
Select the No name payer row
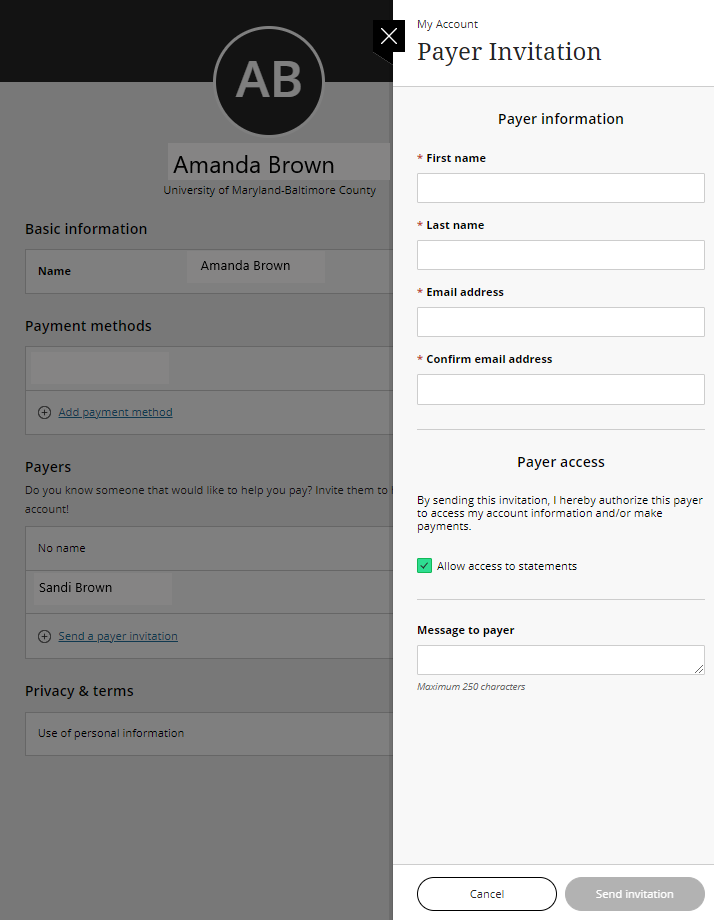click(x=209, y=548)
